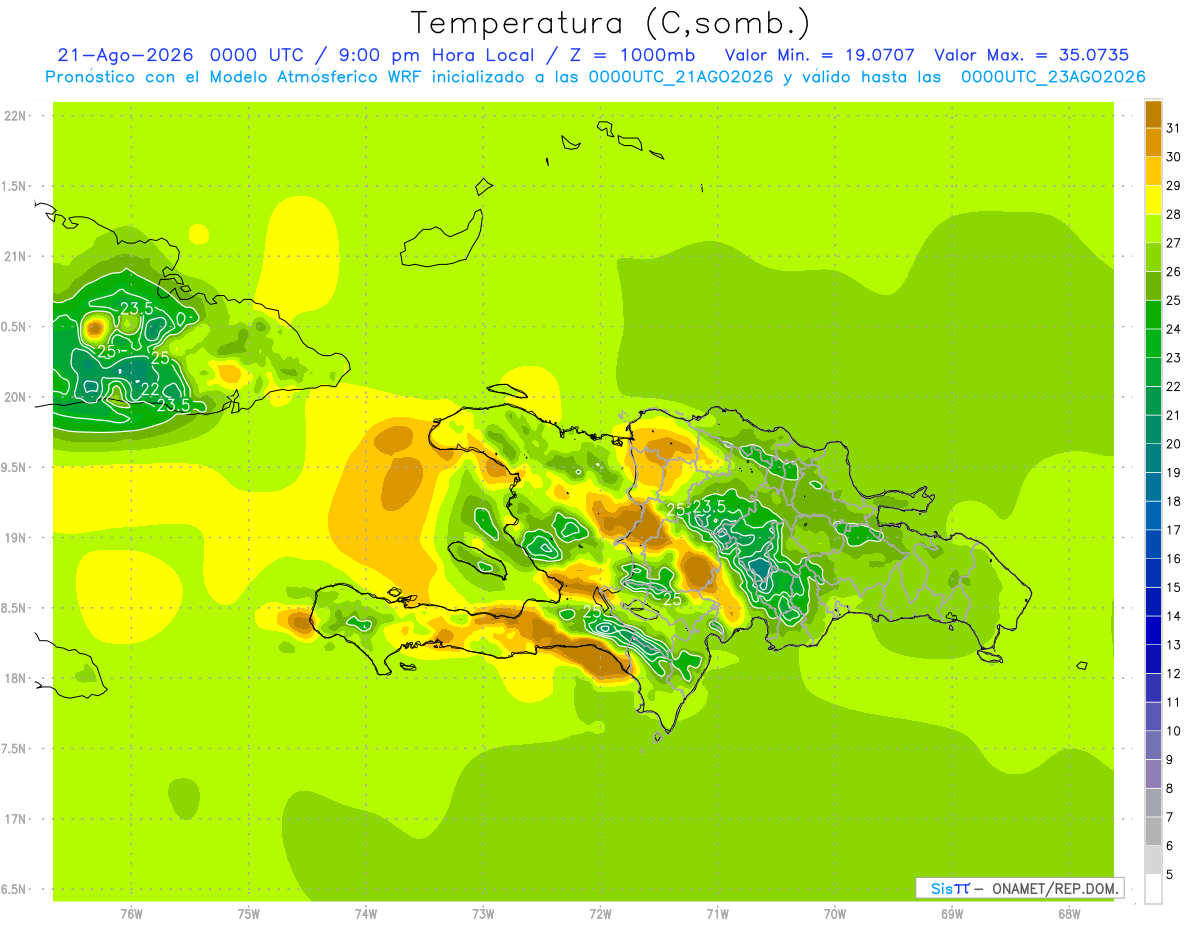This screenshot has width=1200, height=927.
Task: Click the "20N" latitude label
Action: coord(16,397)
